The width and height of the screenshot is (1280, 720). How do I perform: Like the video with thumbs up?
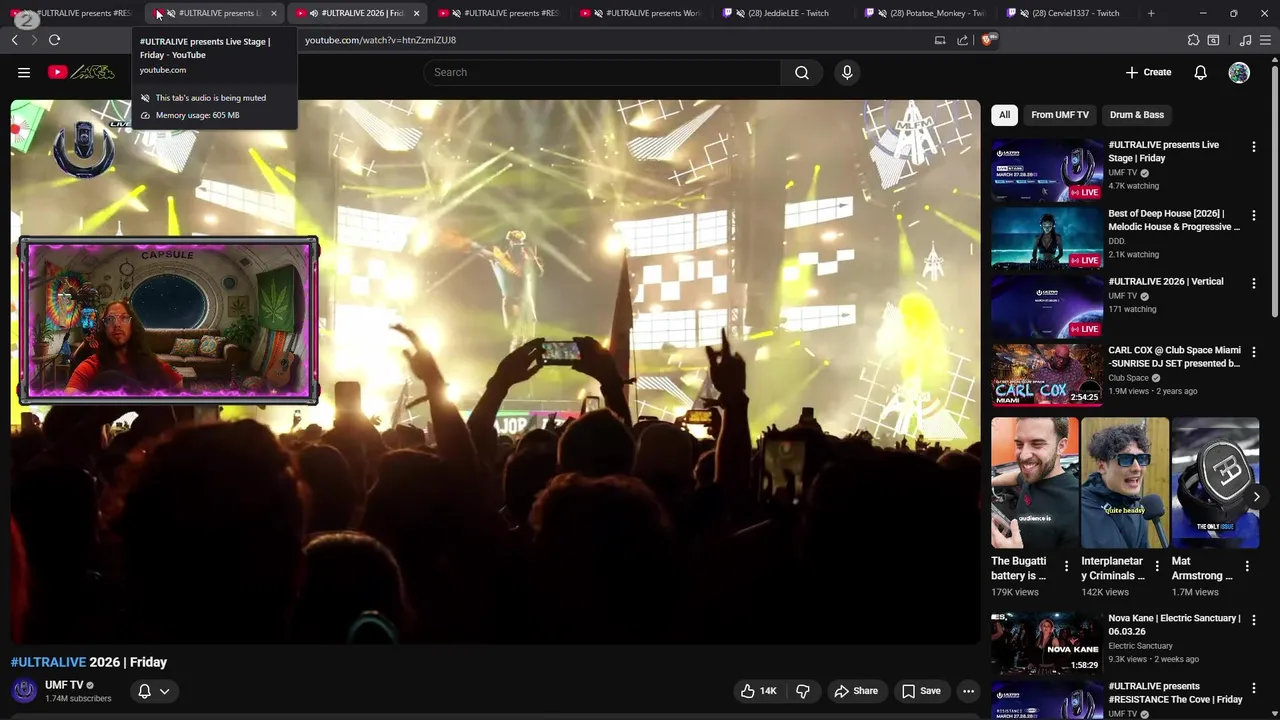tap(758, 691)
